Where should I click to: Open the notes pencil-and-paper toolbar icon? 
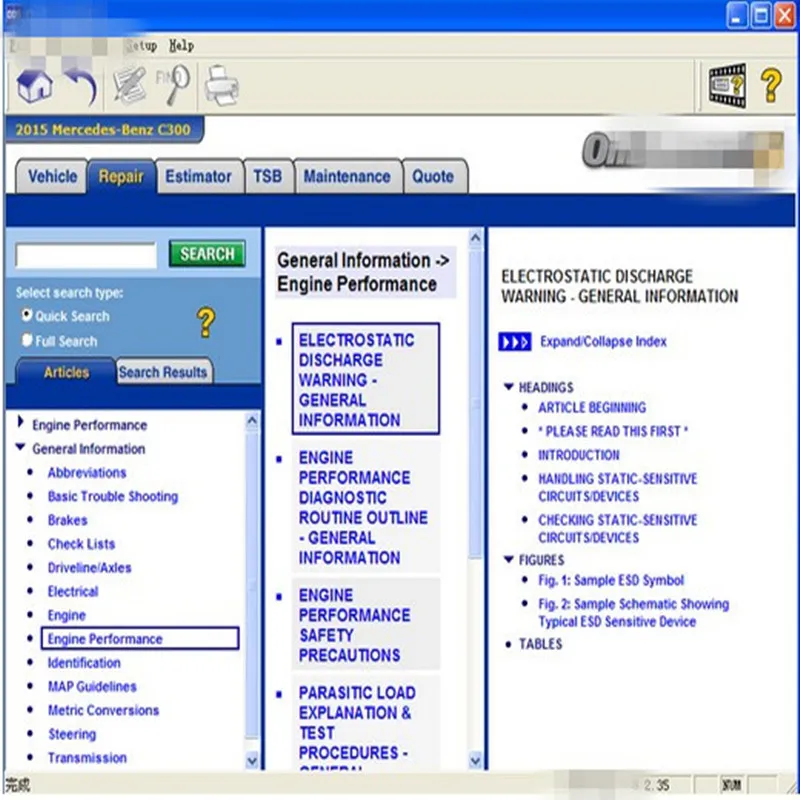129,86
